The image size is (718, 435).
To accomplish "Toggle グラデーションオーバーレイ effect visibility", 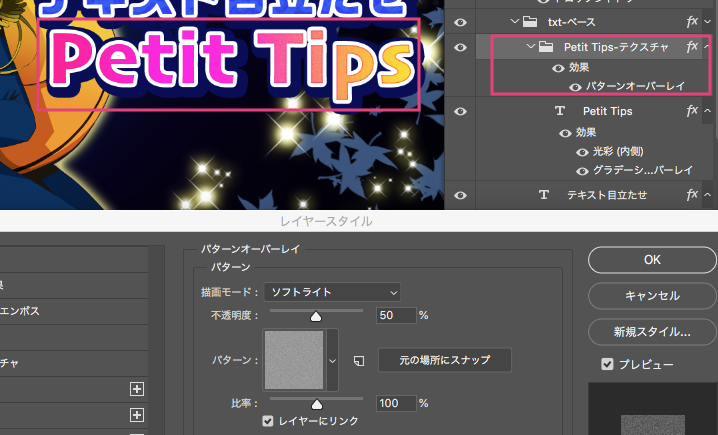I will (582, 171).
